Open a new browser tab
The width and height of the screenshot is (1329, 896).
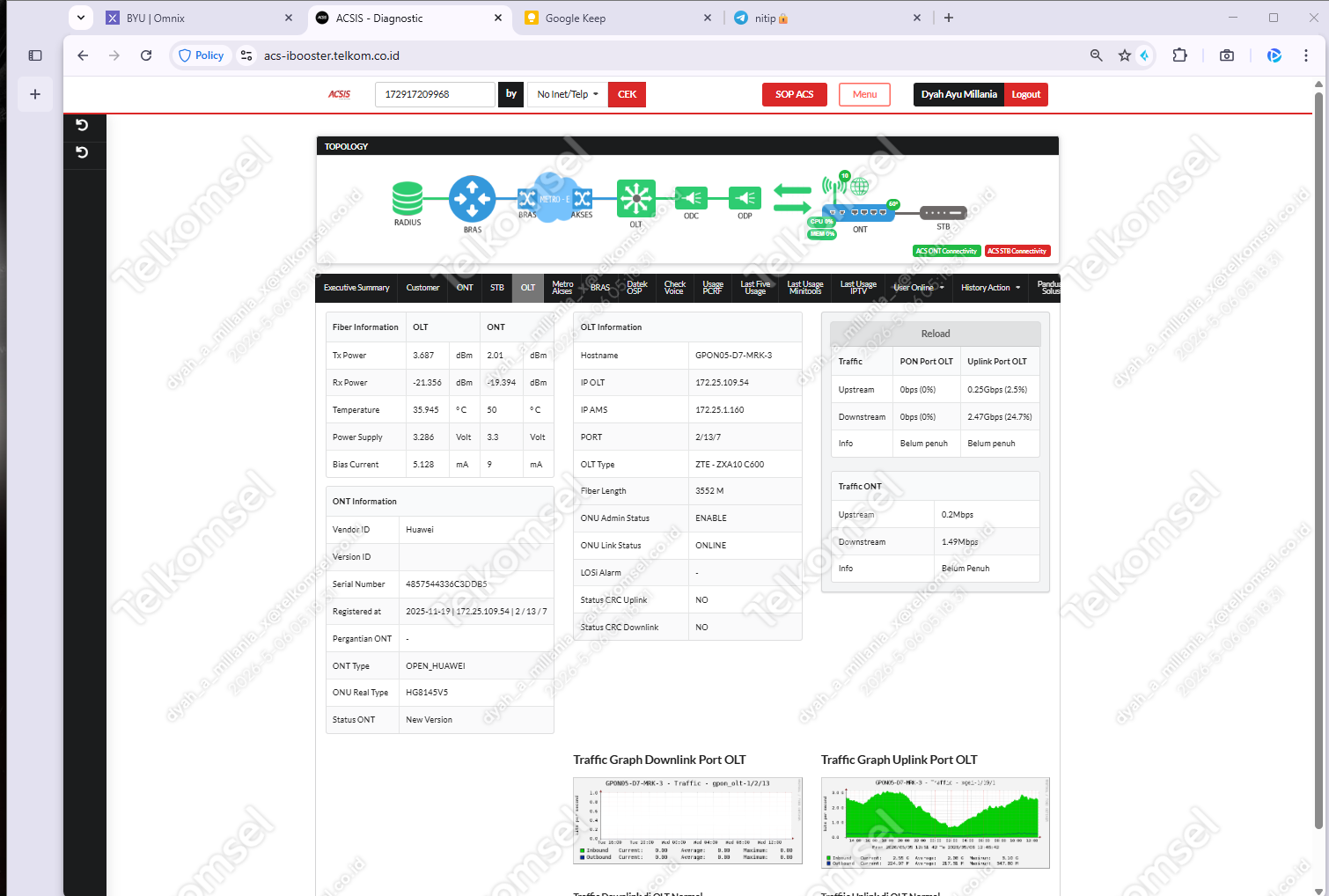pyautogui.click(x=949, y=18)
